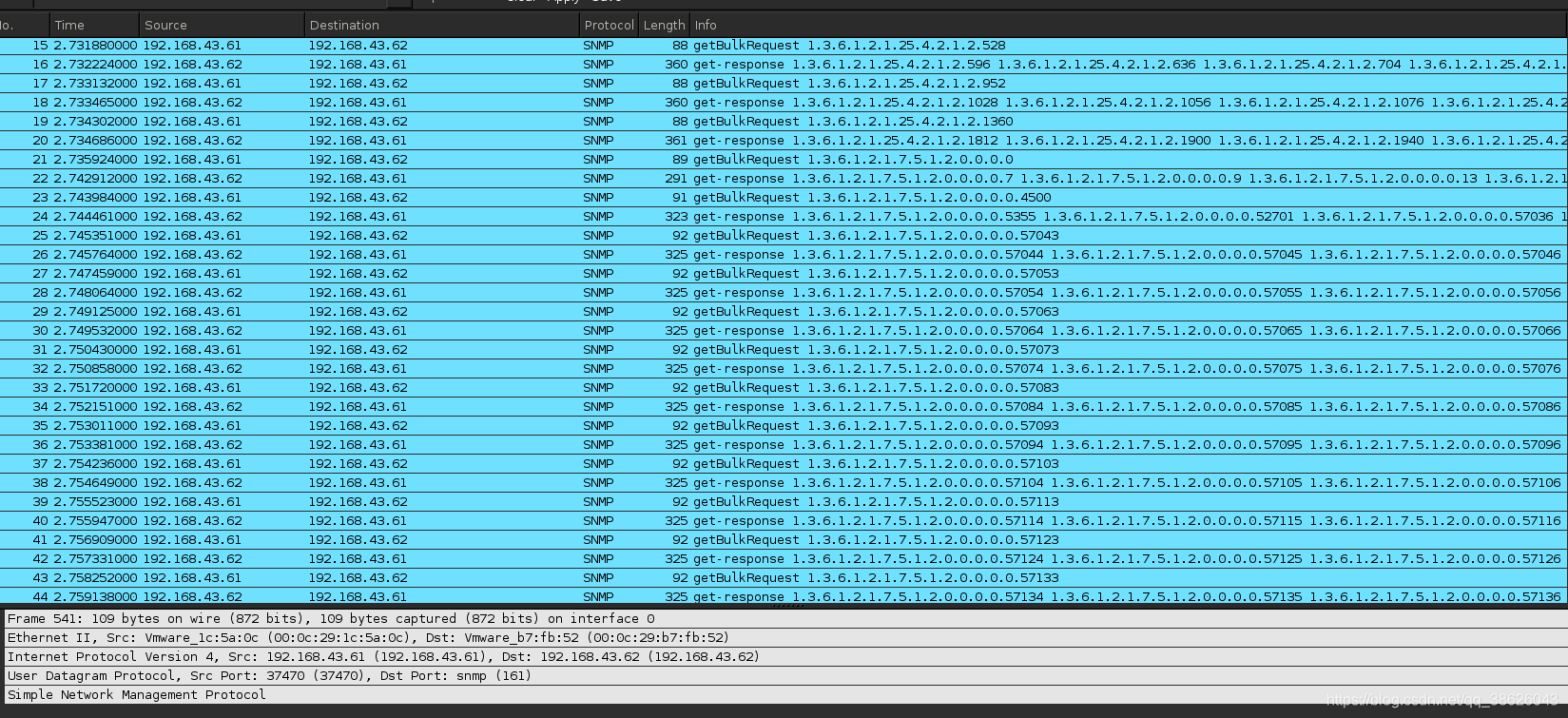1568x718 pixels.
Task: Sort by the Length column header
Action: [x=664, y=25]
